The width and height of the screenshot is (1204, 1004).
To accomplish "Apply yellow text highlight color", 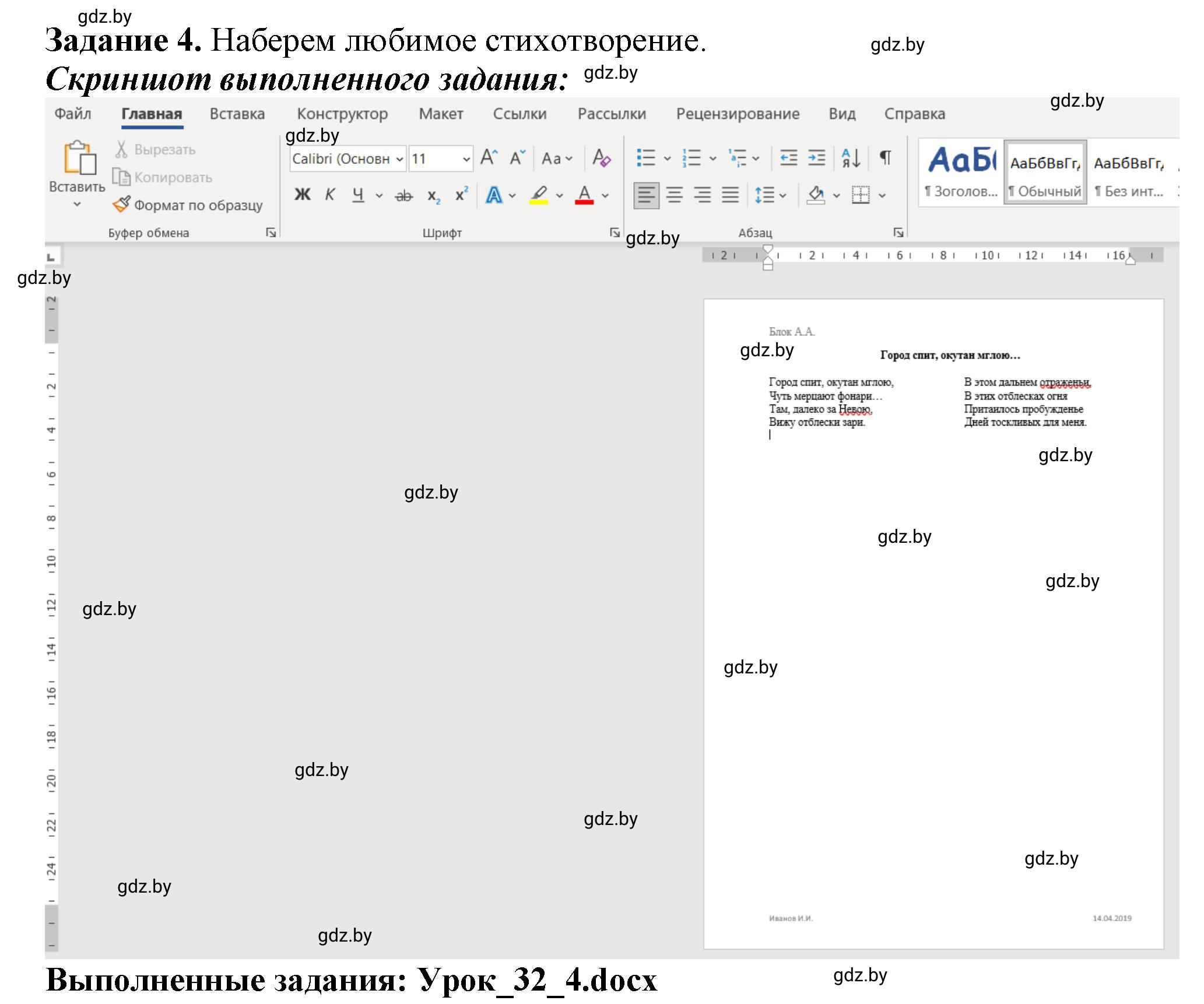I will coord(539,195).
